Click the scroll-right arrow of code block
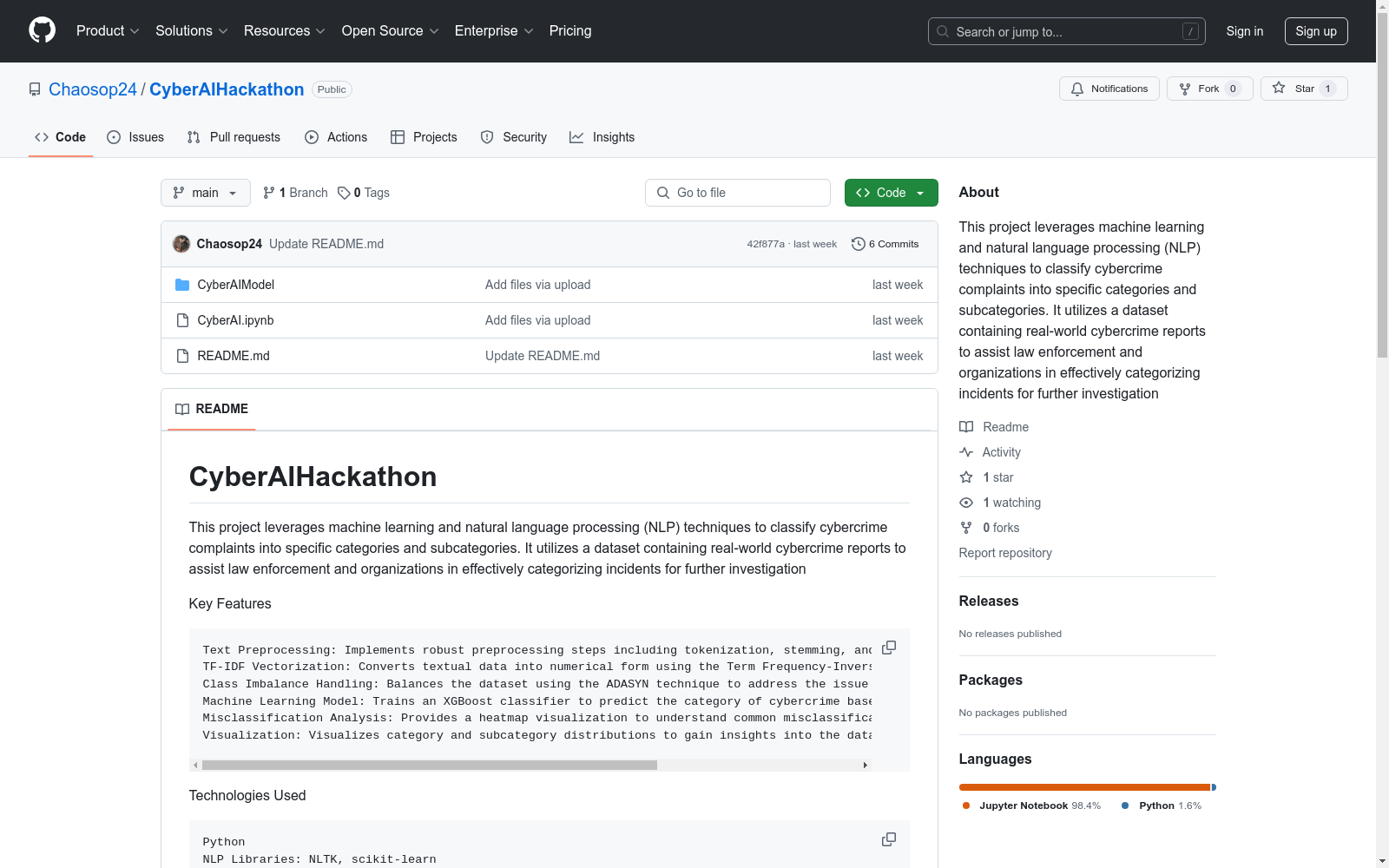Viewport: 1389px width, 868px height. [865, 766]
